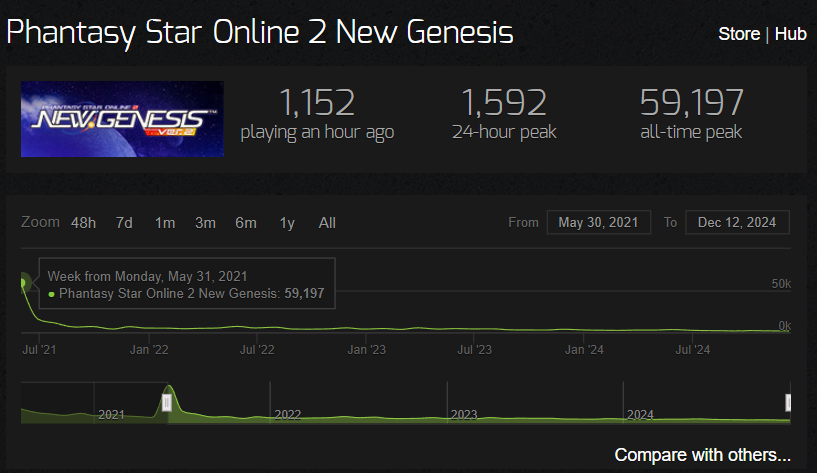Click the From date field May 30, 2021
The image size is (817, 473).
[x=599, y=222]
